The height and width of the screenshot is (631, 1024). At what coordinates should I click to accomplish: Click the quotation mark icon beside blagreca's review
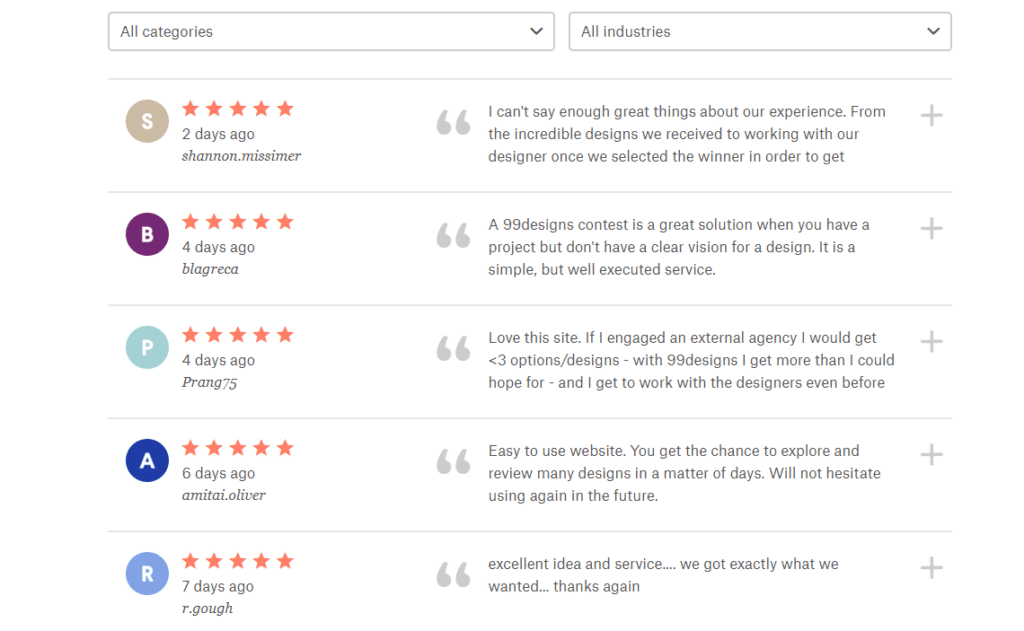point(453,236)
